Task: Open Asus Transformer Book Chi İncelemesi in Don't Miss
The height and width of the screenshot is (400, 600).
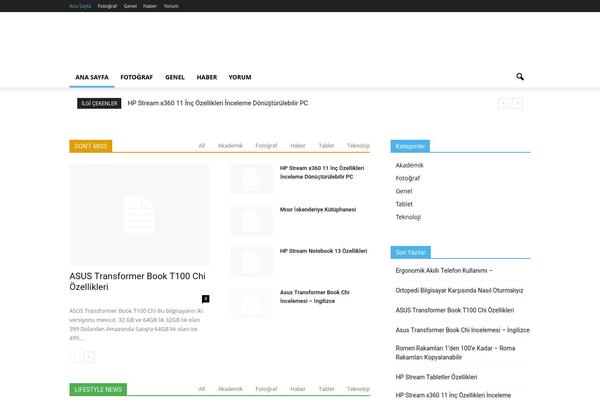Action: click(315, 297)
